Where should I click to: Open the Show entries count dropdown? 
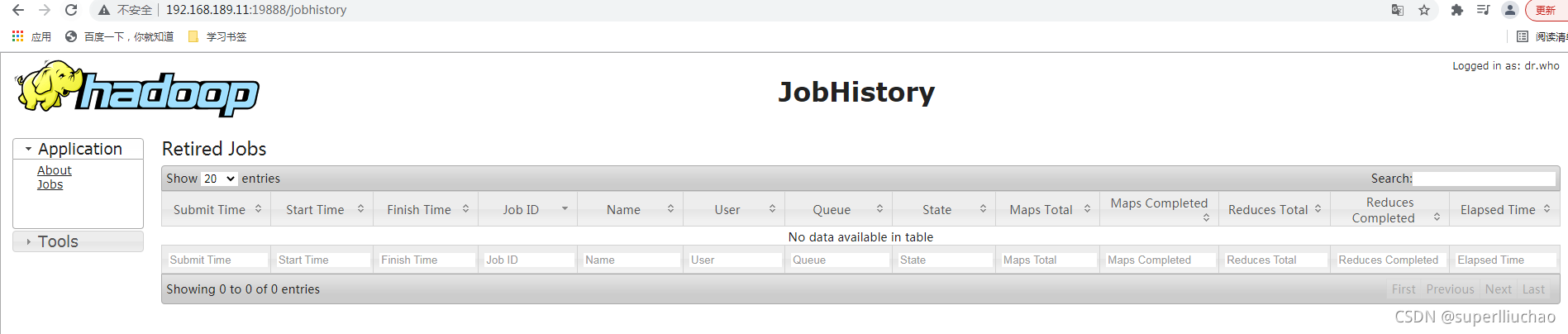[x=219, y=179]
